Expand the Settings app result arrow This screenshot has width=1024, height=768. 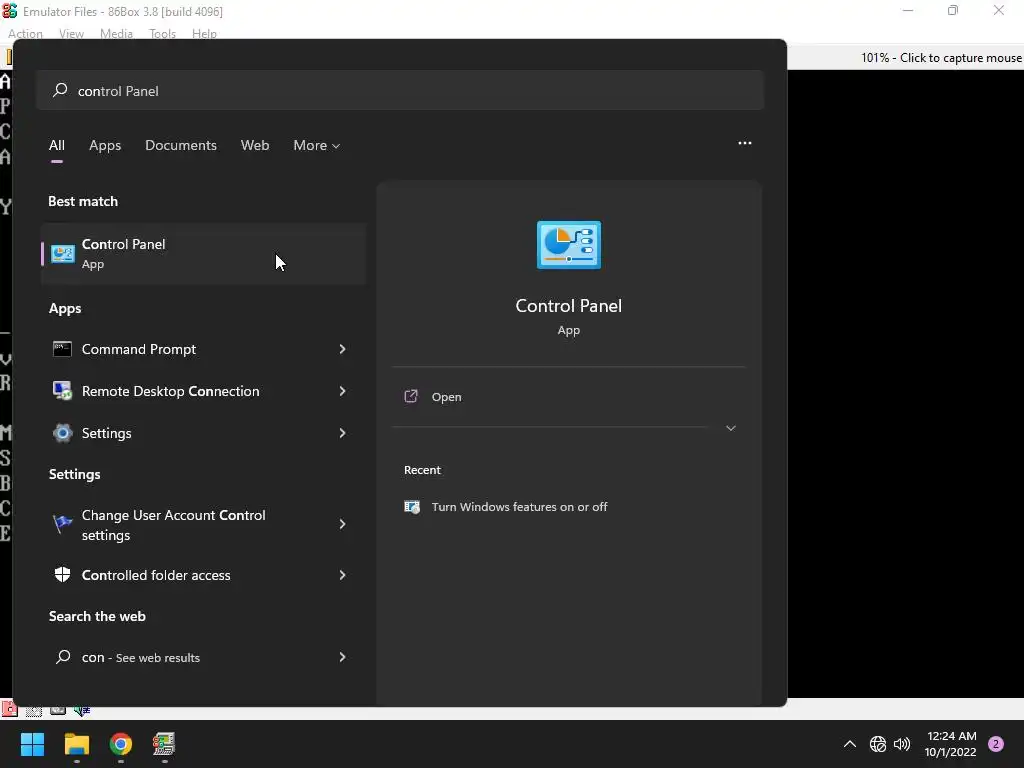(x=342, y=433)
